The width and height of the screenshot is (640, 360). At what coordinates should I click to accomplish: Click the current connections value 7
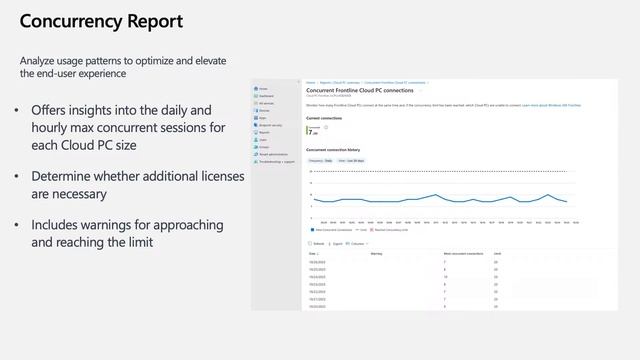pos(311,132)
